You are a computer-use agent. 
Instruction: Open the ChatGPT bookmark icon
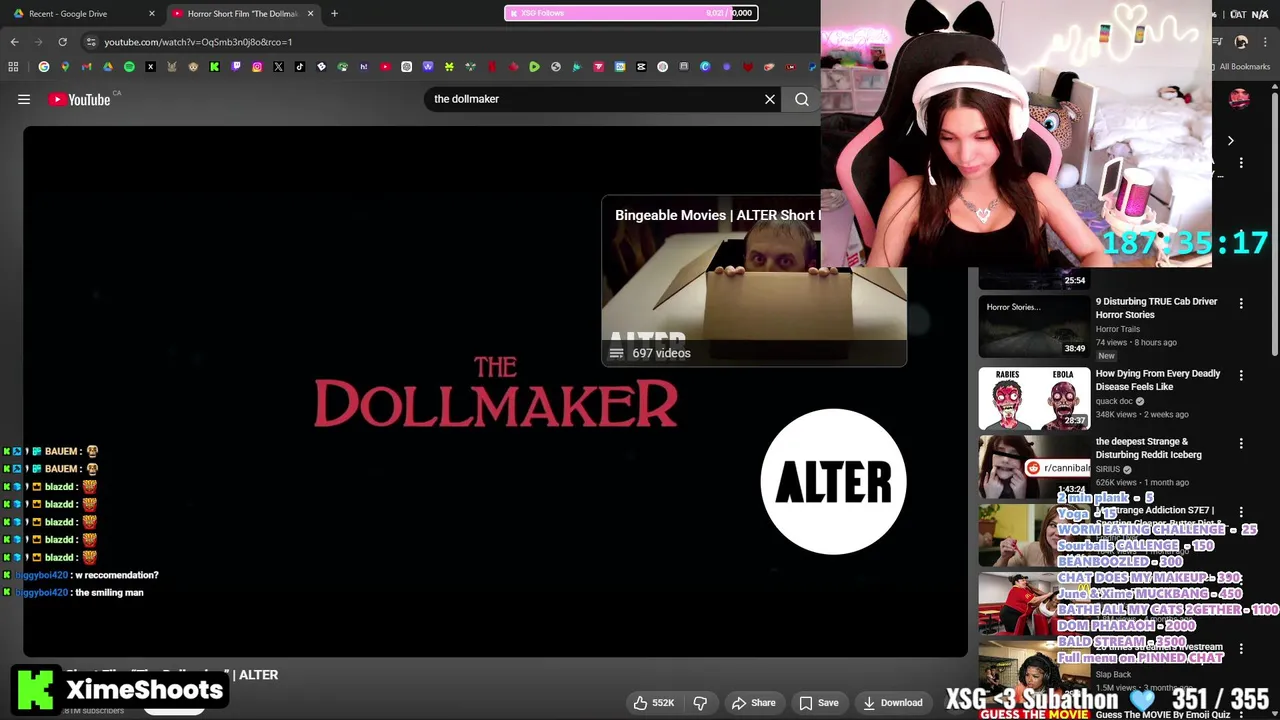pos(406,67)
